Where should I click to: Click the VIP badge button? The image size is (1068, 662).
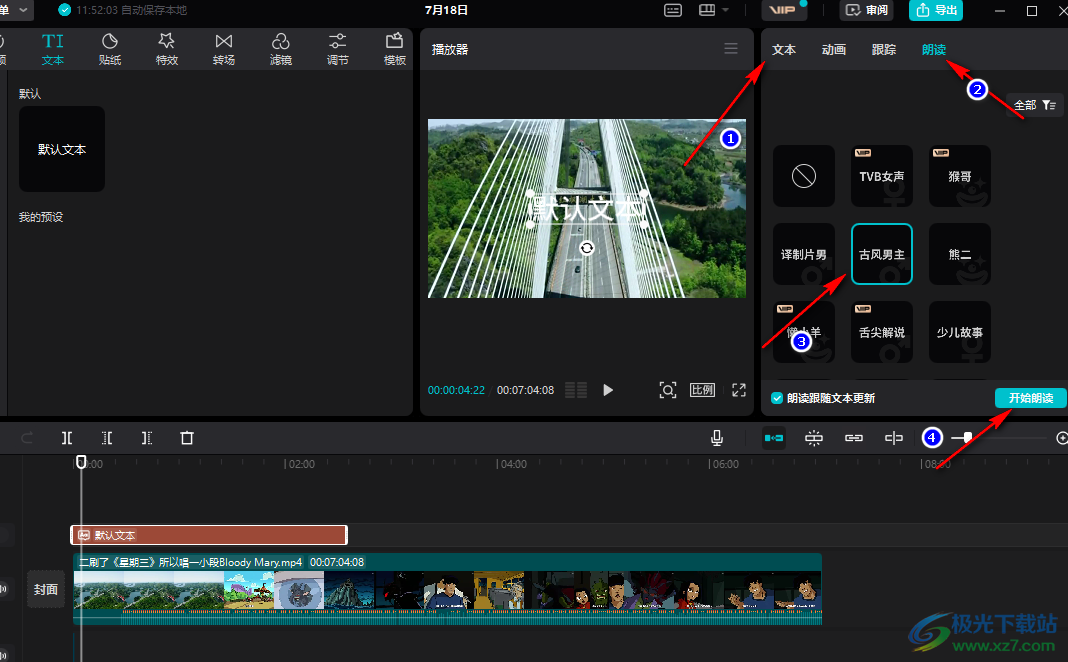(783, 10)
